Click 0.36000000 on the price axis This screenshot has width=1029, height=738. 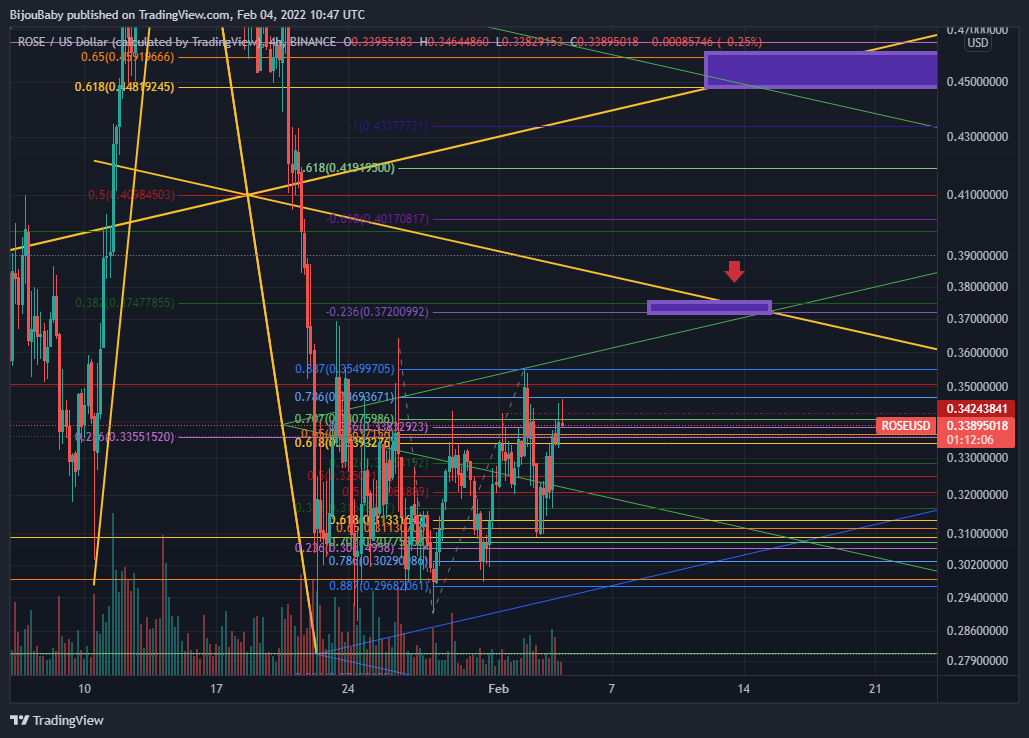coord(977,353)
